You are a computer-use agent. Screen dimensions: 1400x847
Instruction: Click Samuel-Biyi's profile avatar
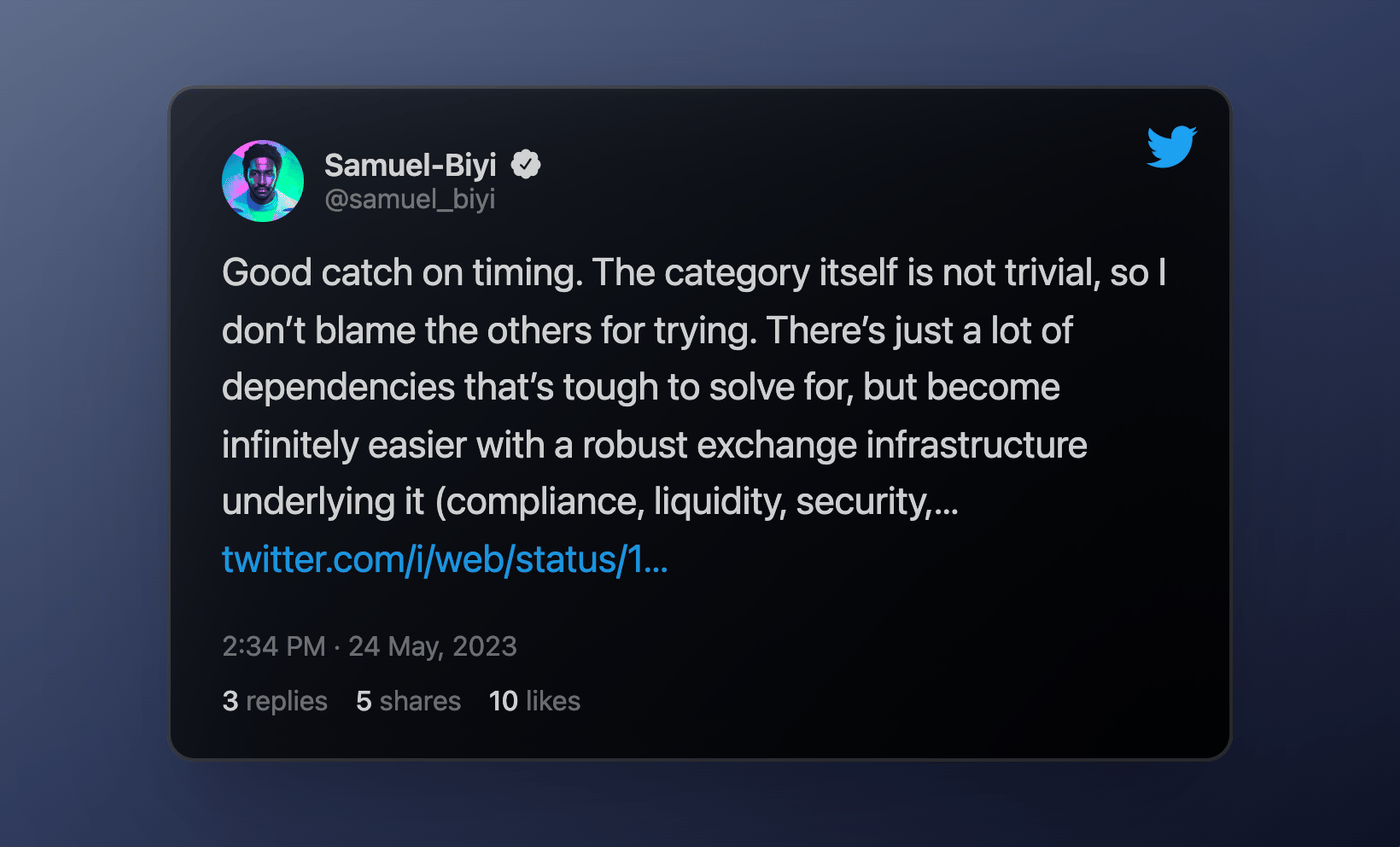(262, 180)
